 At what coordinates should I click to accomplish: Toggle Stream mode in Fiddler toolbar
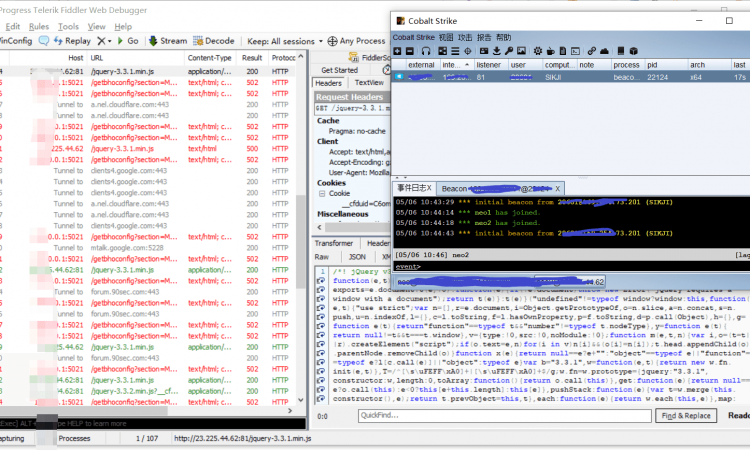coord(168,41)
